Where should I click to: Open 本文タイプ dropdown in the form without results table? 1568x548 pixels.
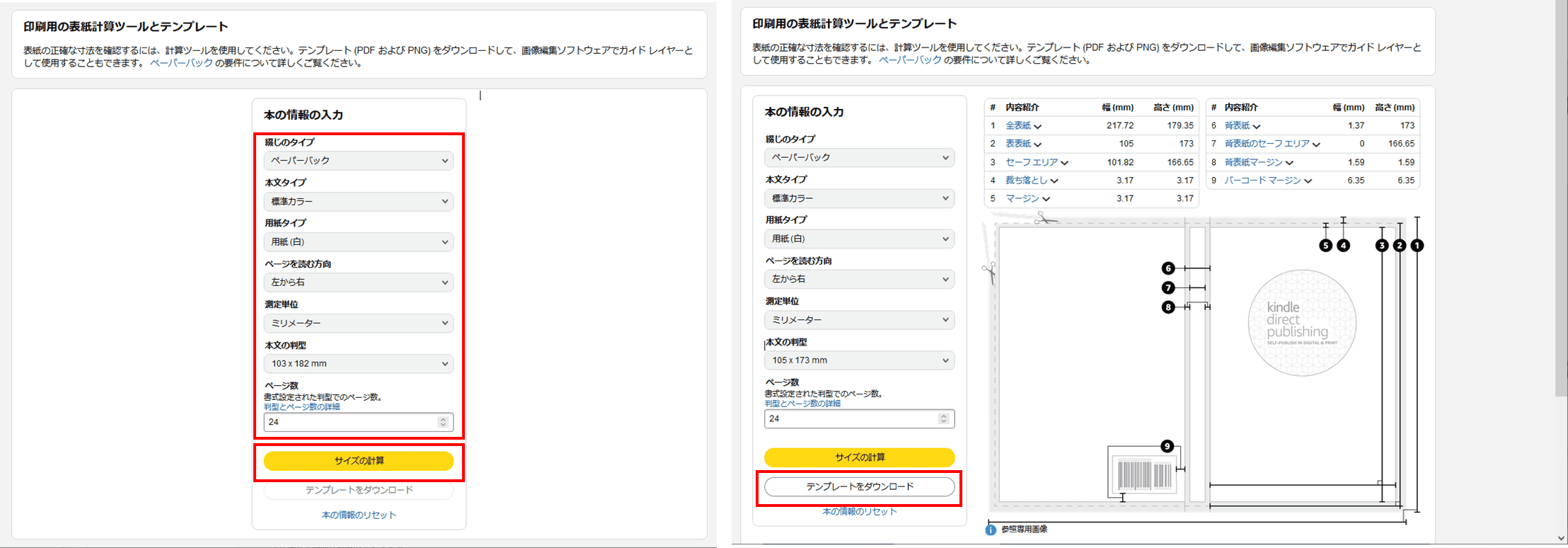coord(359,202)
